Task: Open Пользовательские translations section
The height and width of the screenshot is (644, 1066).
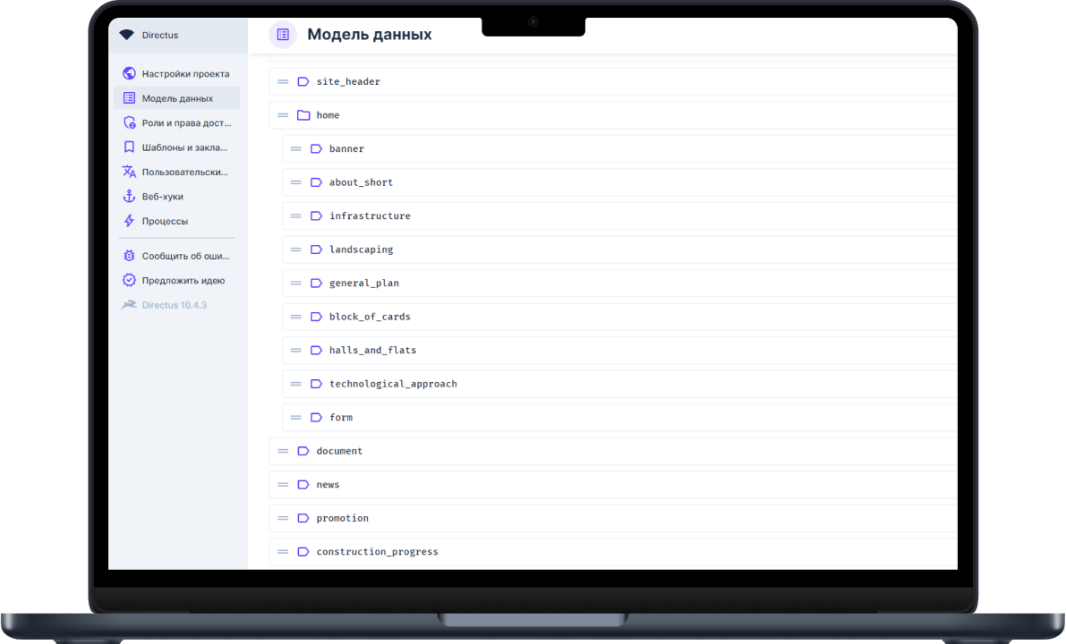Action: click(x=177, y=171)
